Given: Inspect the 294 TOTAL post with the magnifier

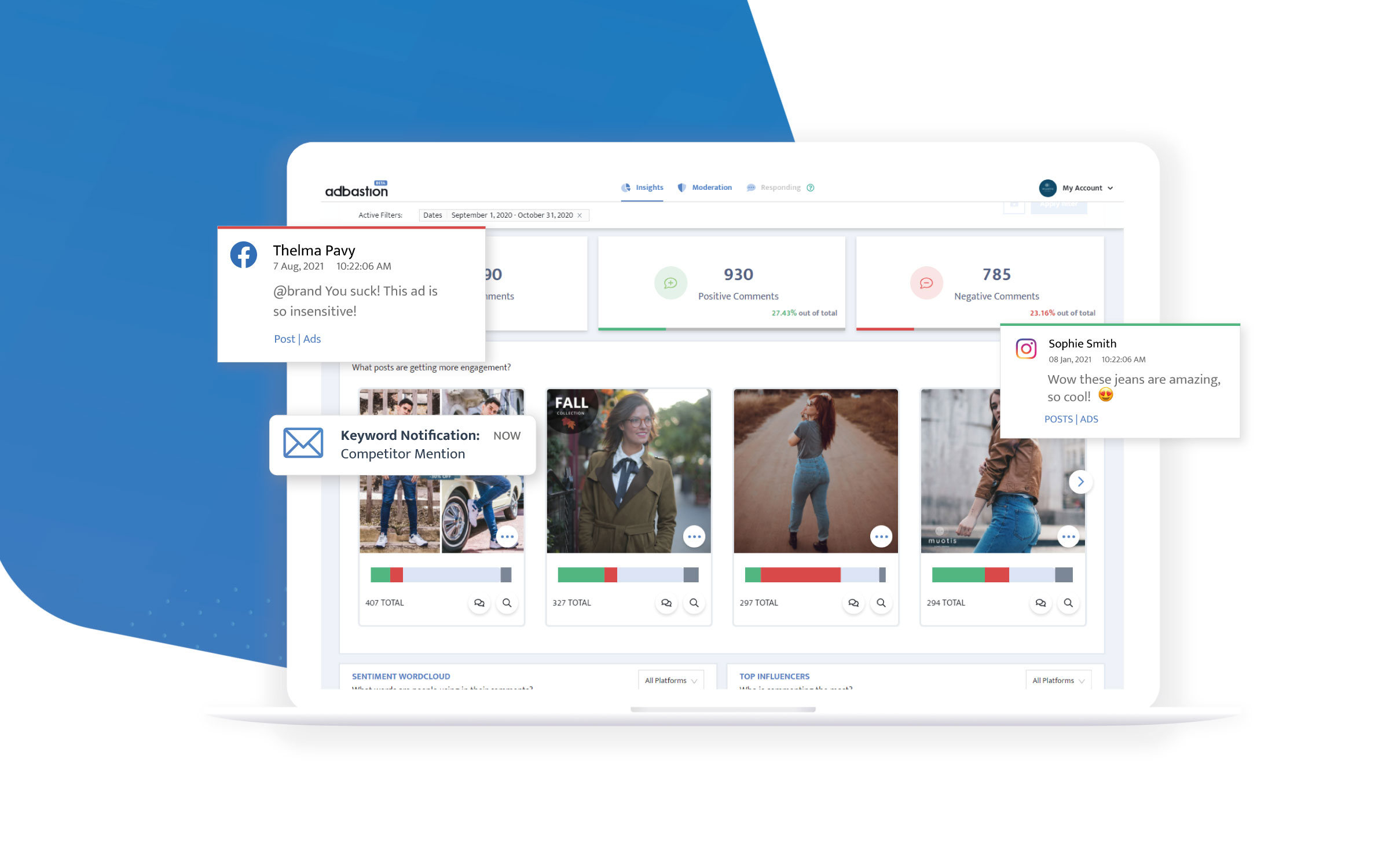Looking at the screenshot, I should 1068,603.
